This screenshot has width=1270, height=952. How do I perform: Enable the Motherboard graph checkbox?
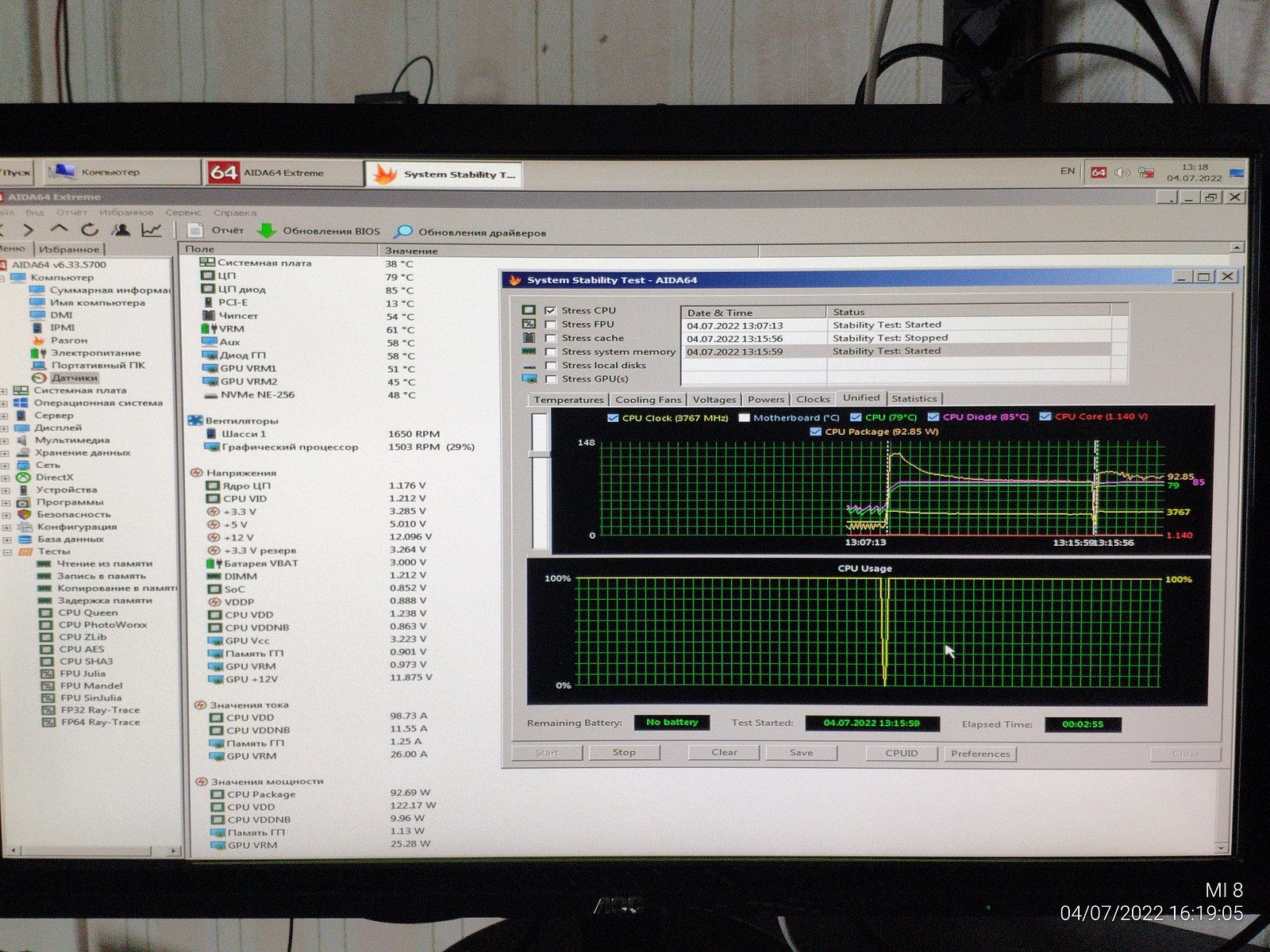744,417
